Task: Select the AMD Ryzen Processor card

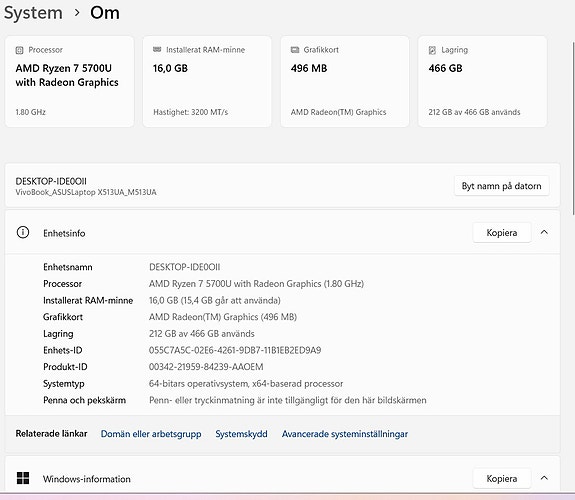Action: [70, 81]
